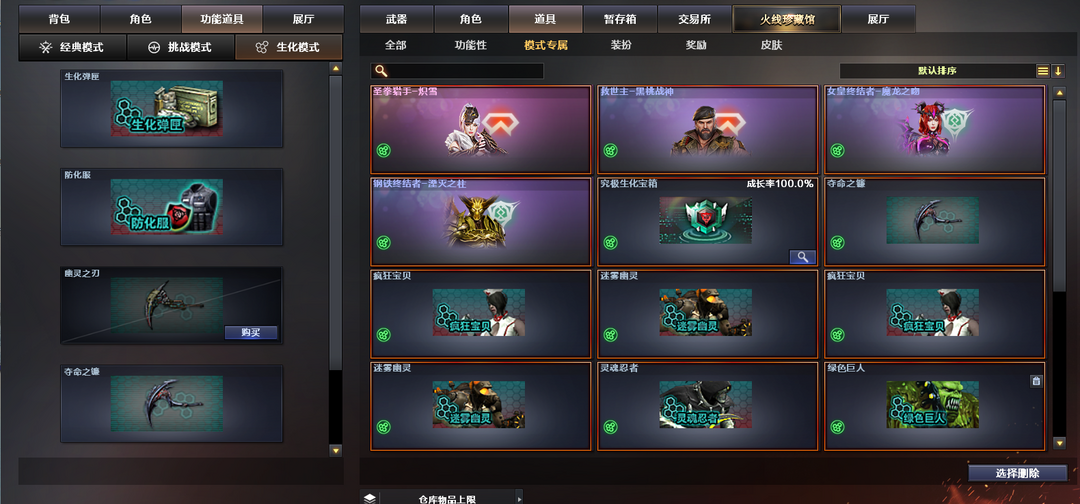The image size is (1080, 504).
Task: Open the 默认排序 sorting dropdown
Action: tap(937, 71)
